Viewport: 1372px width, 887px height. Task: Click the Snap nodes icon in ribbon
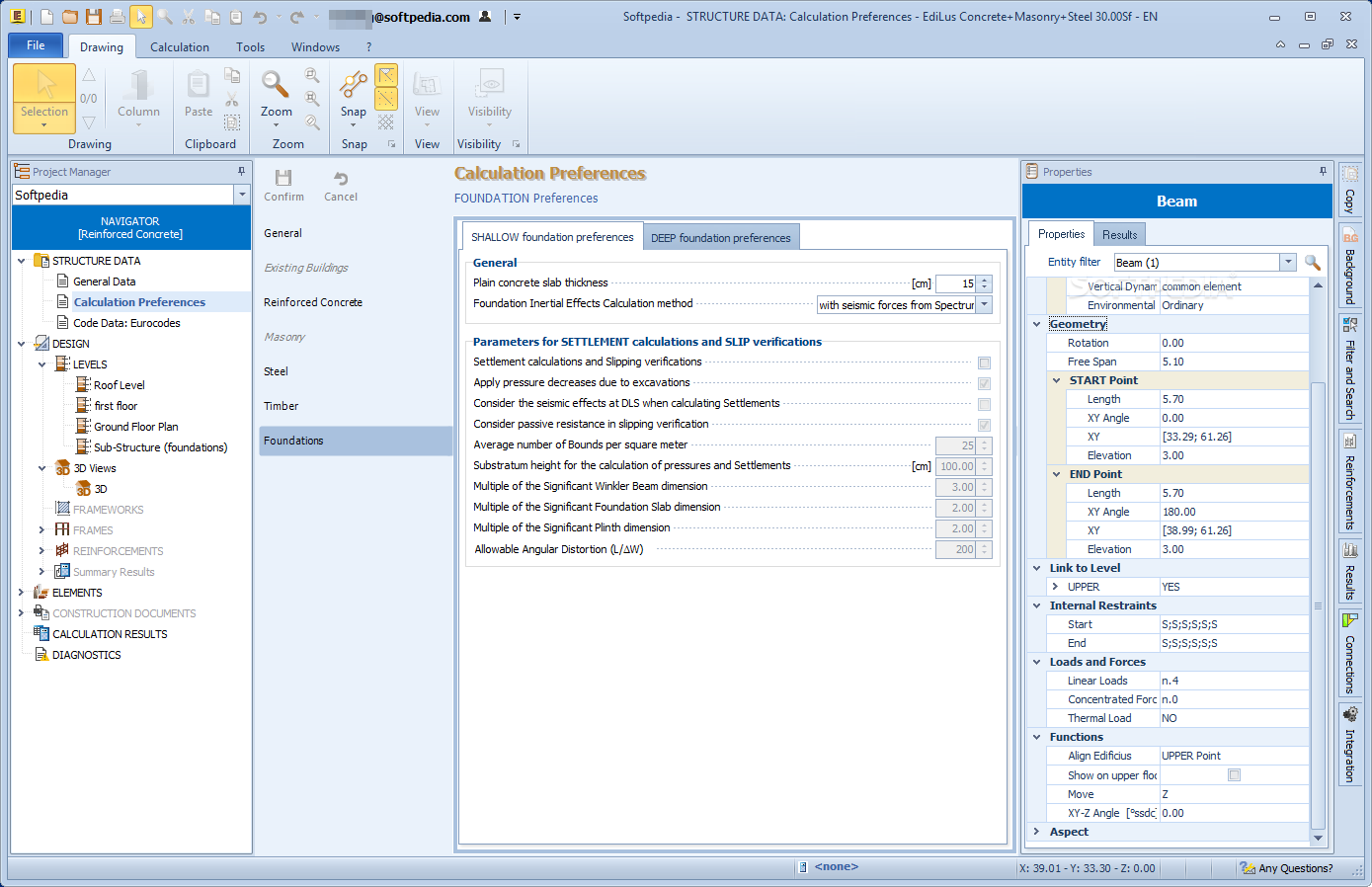[x=354, y=85]
